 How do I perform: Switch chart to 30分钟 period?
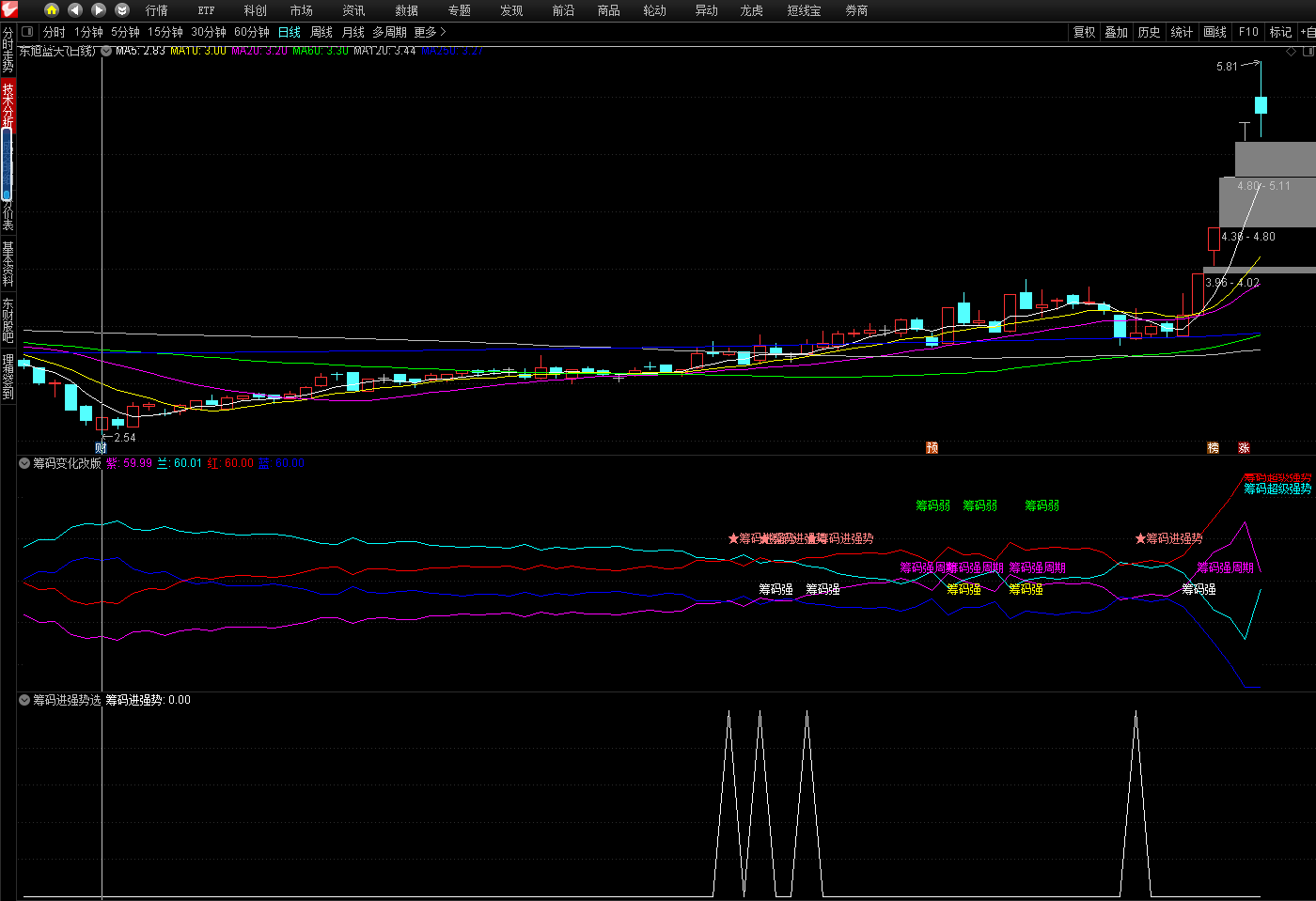tap(209, 32)
